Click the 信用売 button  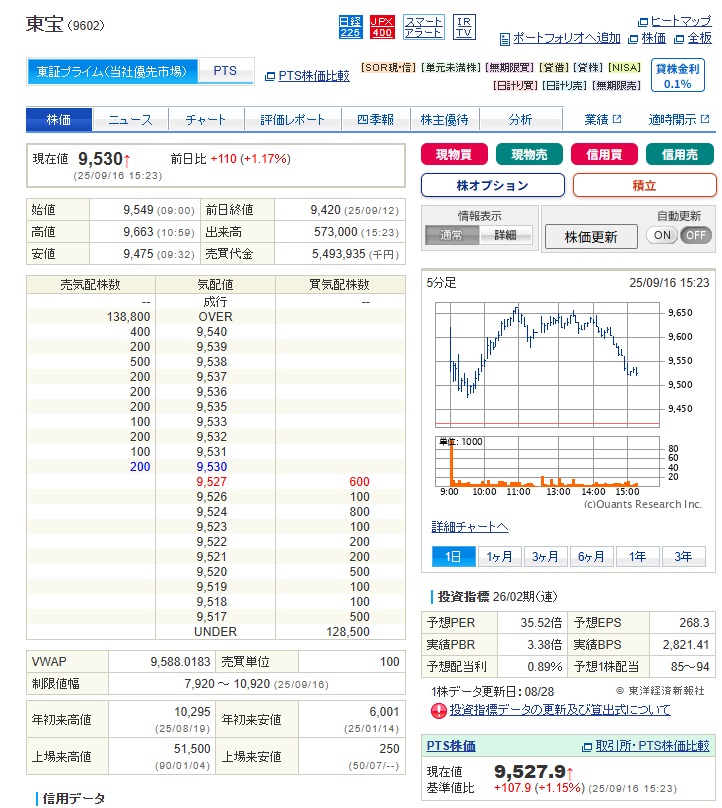tap(680, 154)
